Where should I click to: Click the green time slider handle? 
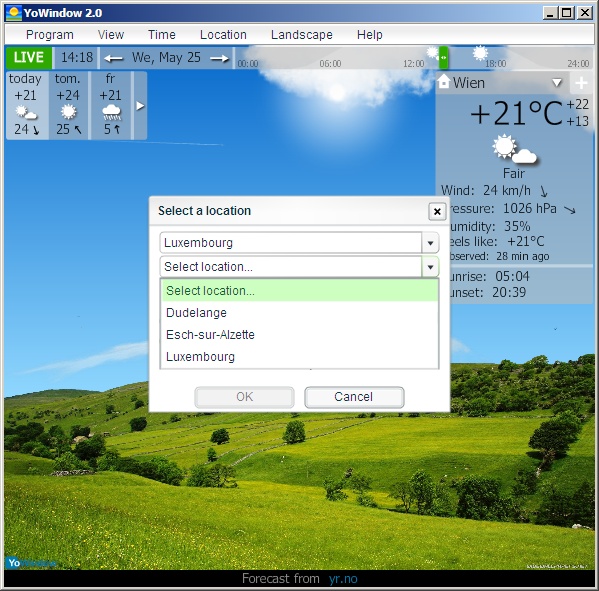point(443,57)
